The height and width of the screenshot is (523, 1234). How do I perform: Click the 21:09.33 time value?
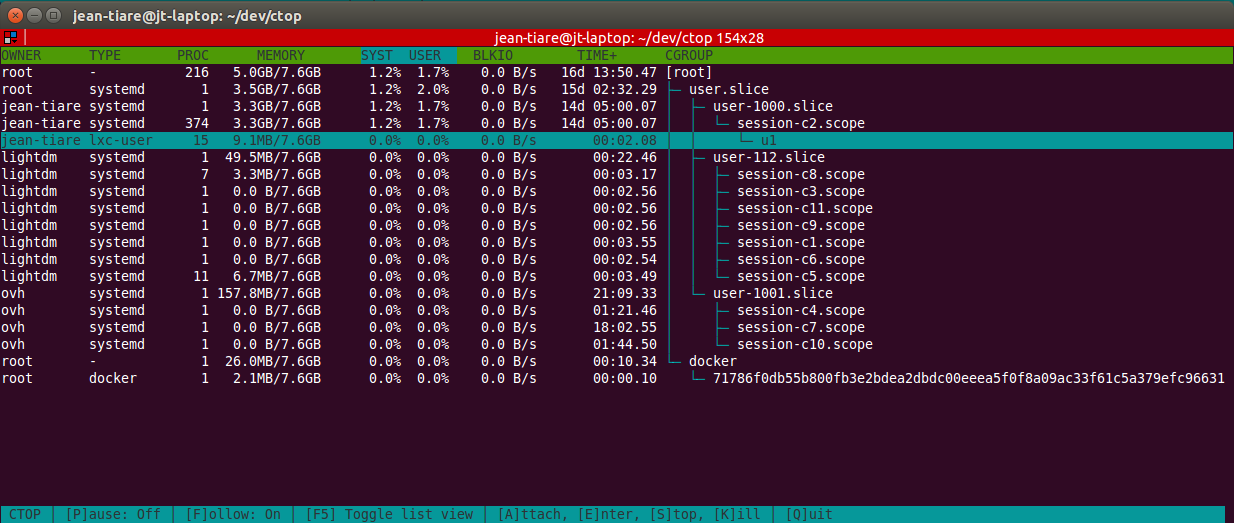point(625,293)
